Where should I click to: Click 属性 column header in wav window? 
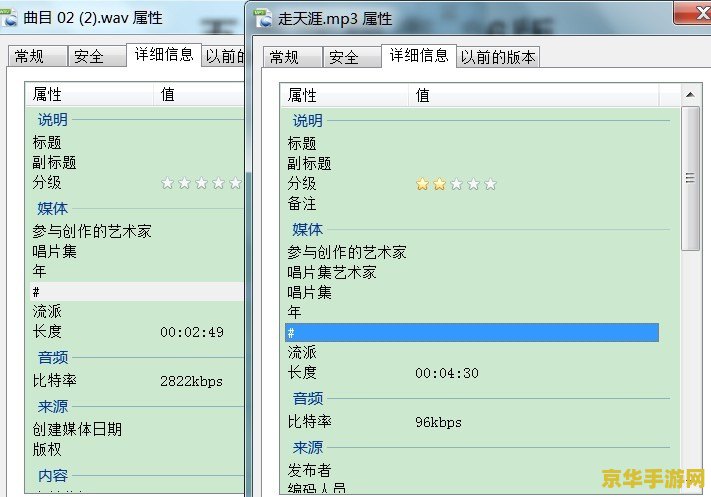click(x=90, y=94)
